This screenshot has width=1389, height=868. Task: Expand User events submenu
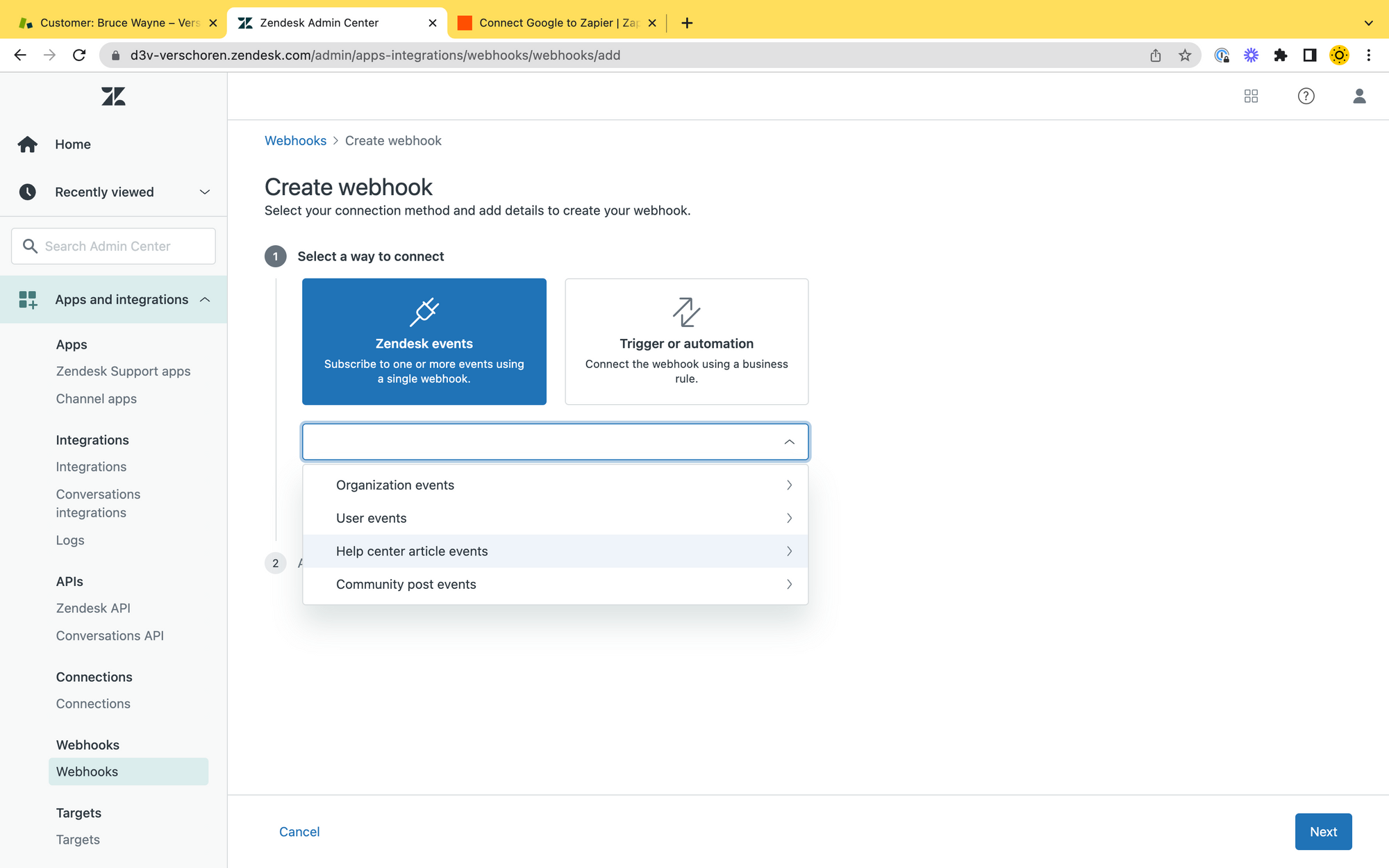789,519
